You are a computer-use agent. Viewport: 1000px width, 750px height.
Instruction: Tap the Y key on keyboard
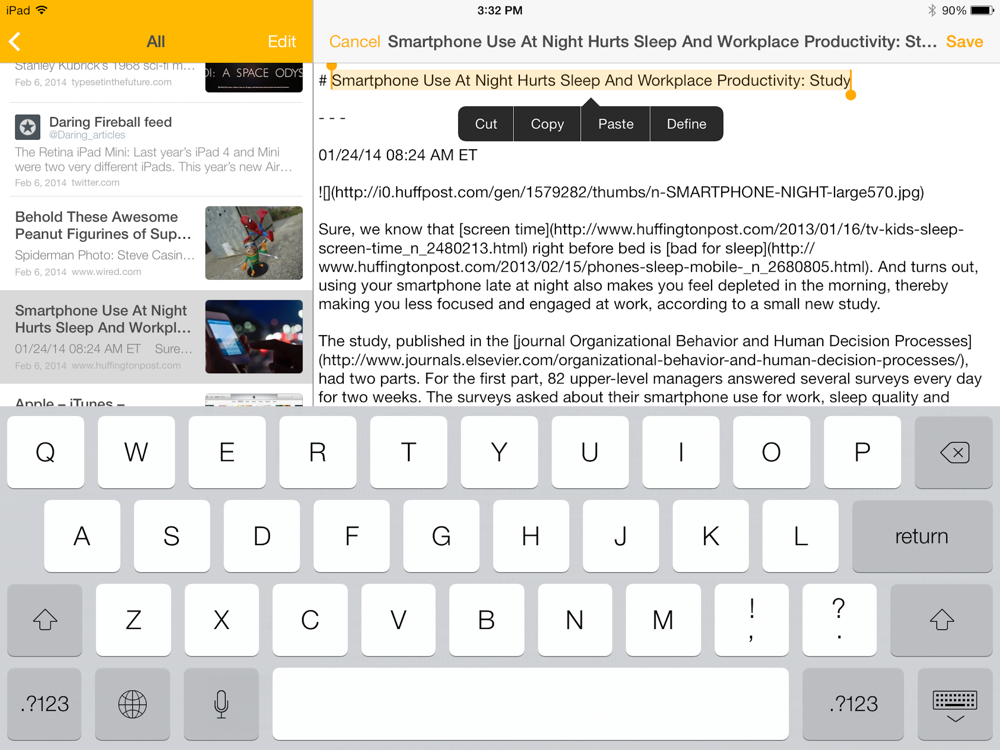pos(499,453)
